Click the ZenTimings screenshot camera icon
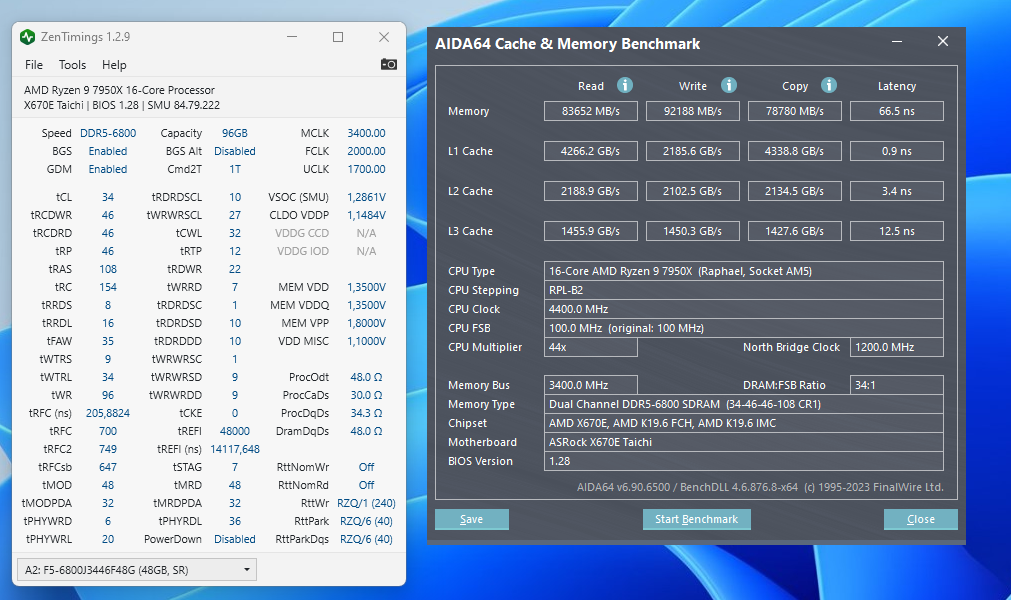This screenshot has width=1011, height=600. (388, 64)
